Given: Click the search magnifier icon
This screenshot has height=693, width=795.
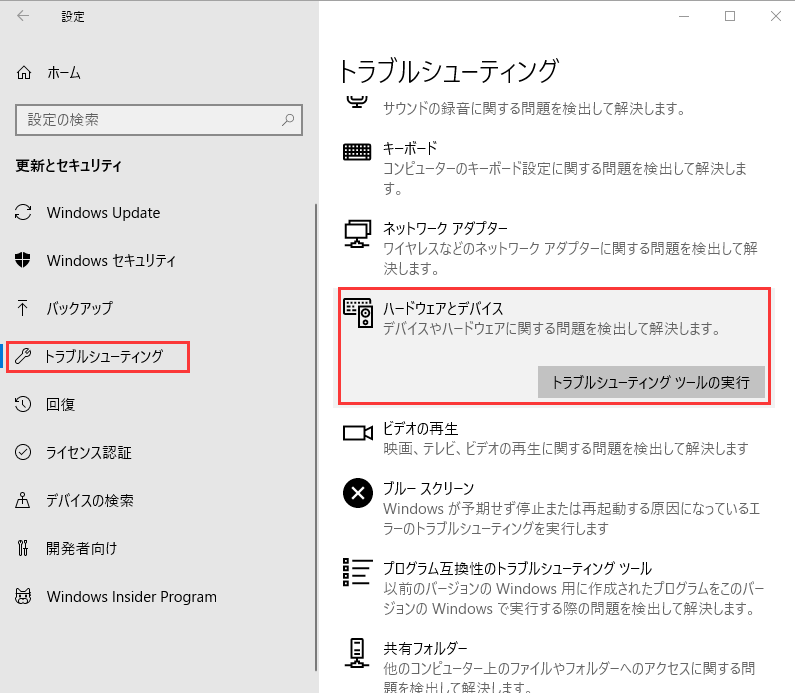Looking at the screenshot, I should pyautogui.click(x=288, y=120).
